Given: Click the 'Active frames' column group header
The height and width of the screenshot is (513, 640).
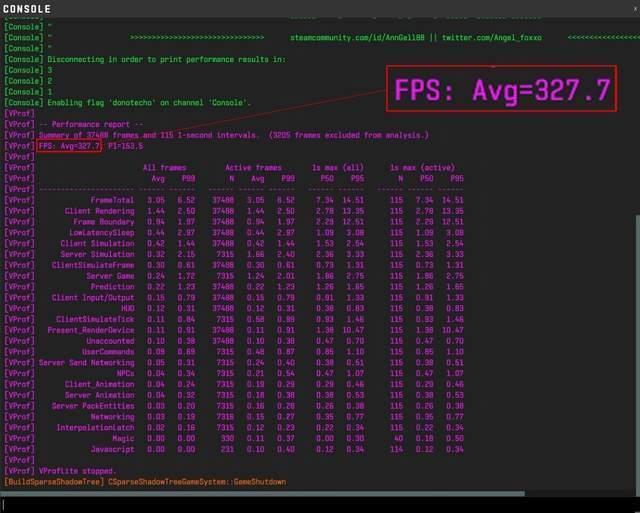Looking at the screenshot, I should [253, 167].
